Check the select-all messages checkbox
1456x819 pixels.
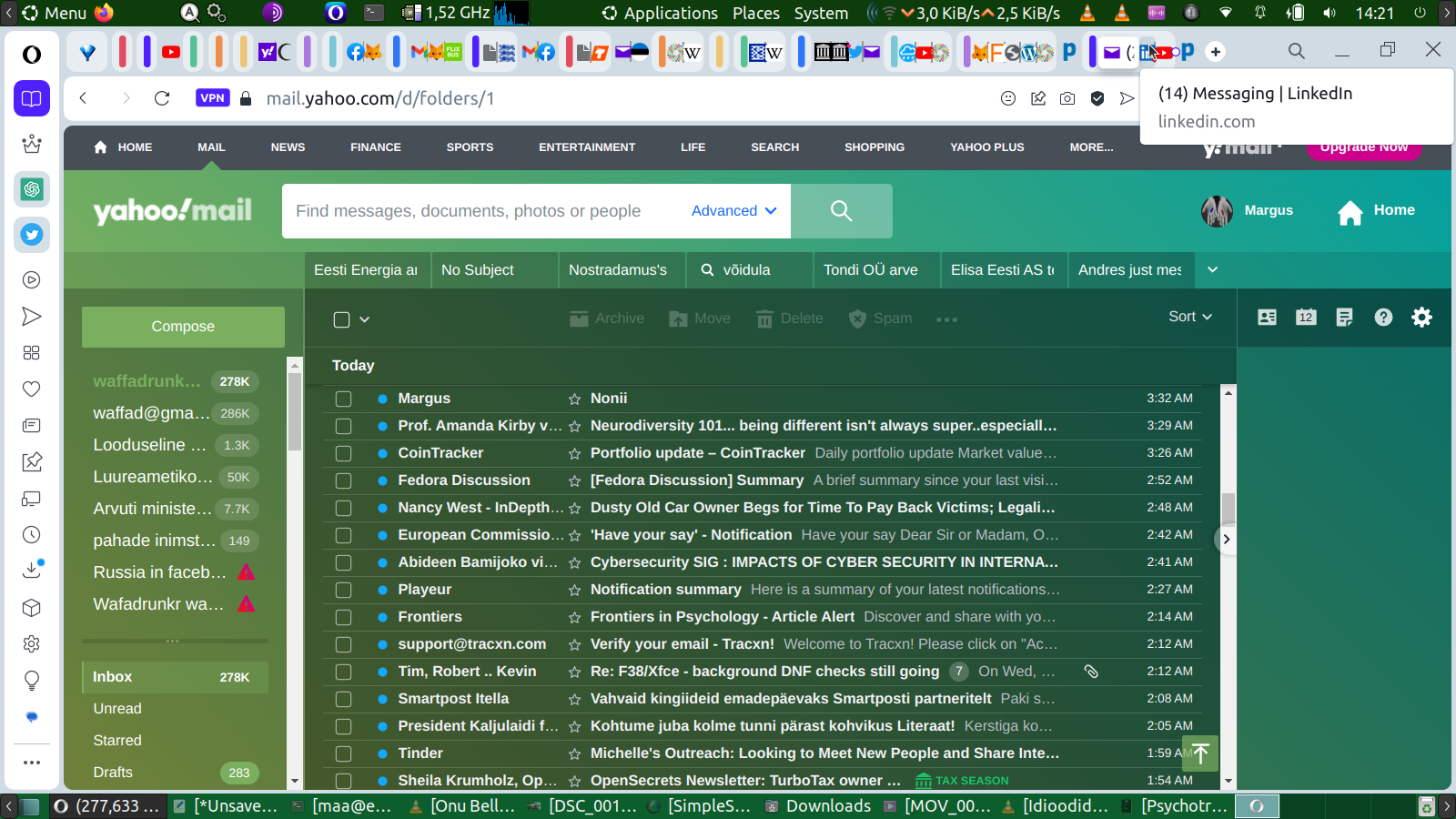coord(341,319)
